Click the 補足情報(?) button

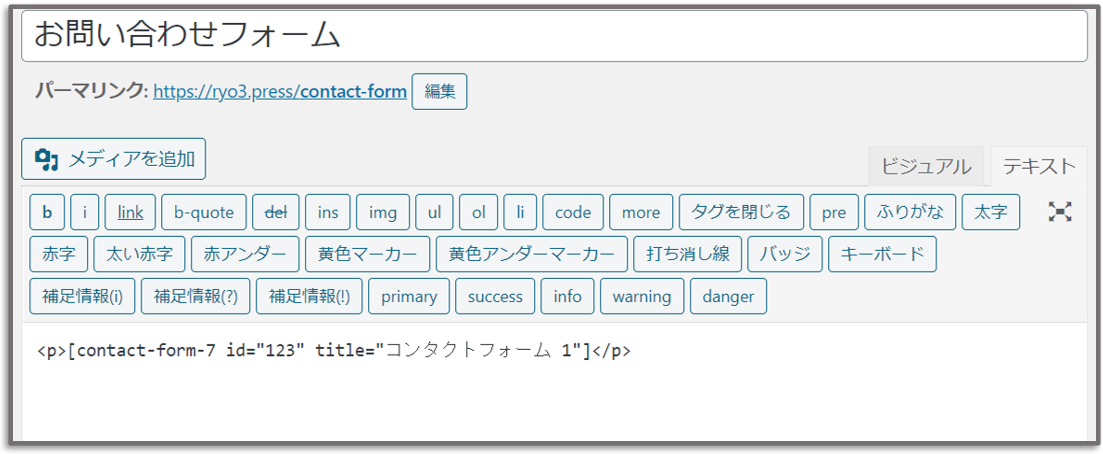[196, 296]
